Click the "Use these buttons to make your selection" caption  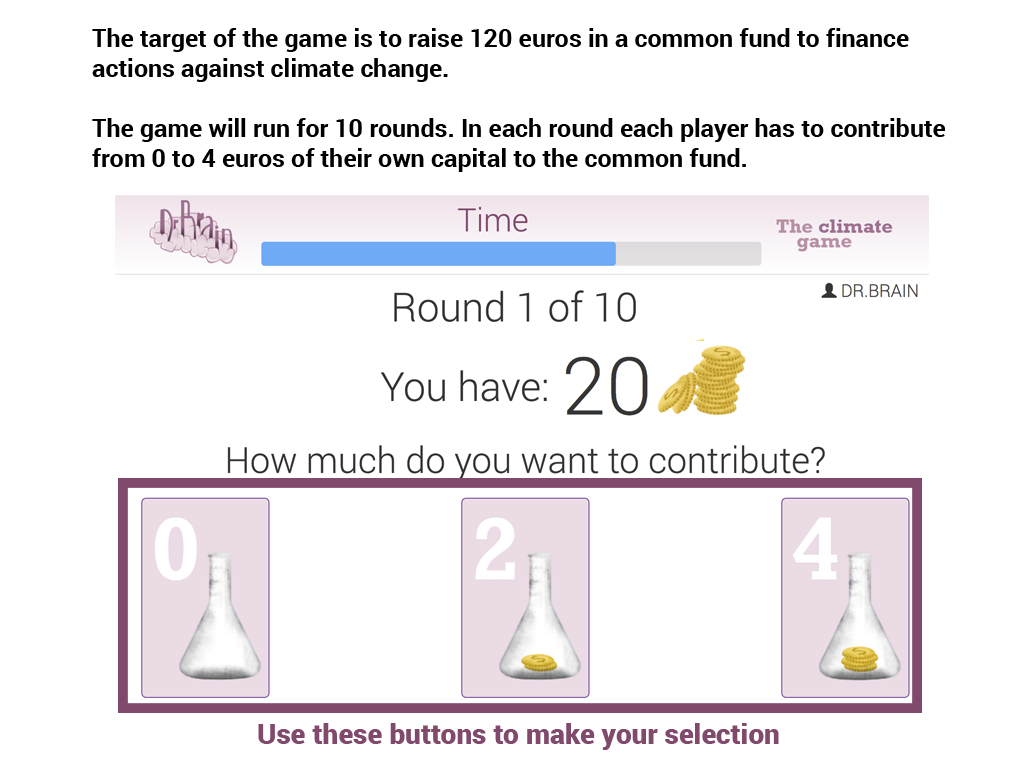pyautogui.click(x=518, y=734)
